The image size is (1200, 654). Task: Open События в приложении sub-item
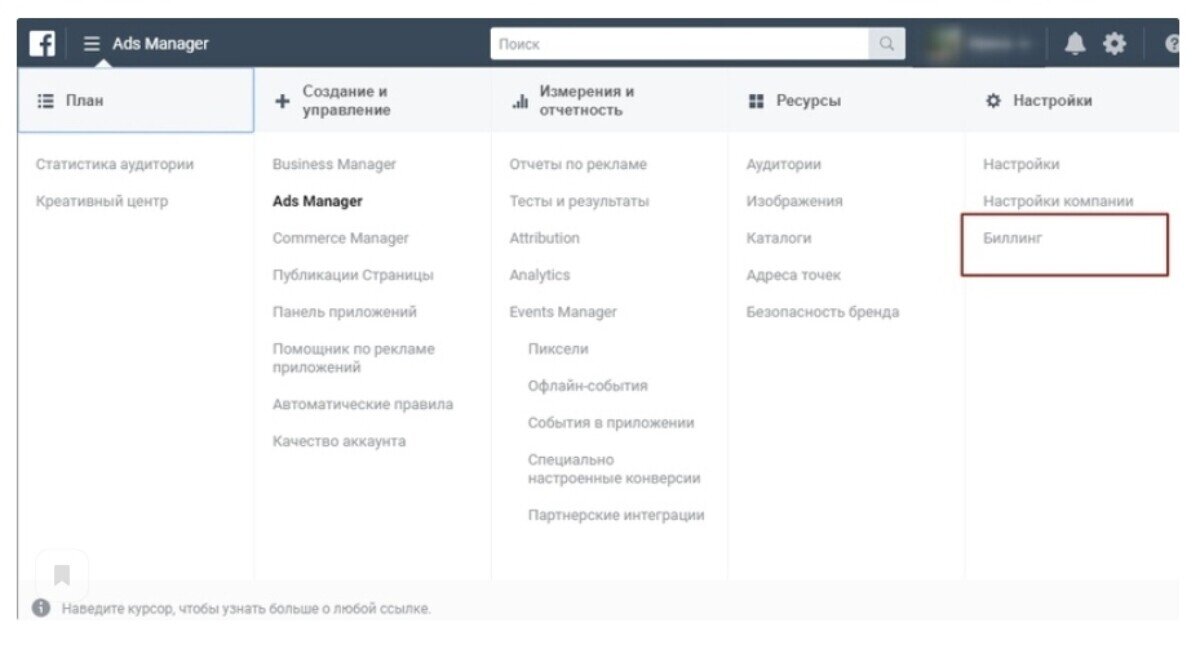[x=611, y=423]
